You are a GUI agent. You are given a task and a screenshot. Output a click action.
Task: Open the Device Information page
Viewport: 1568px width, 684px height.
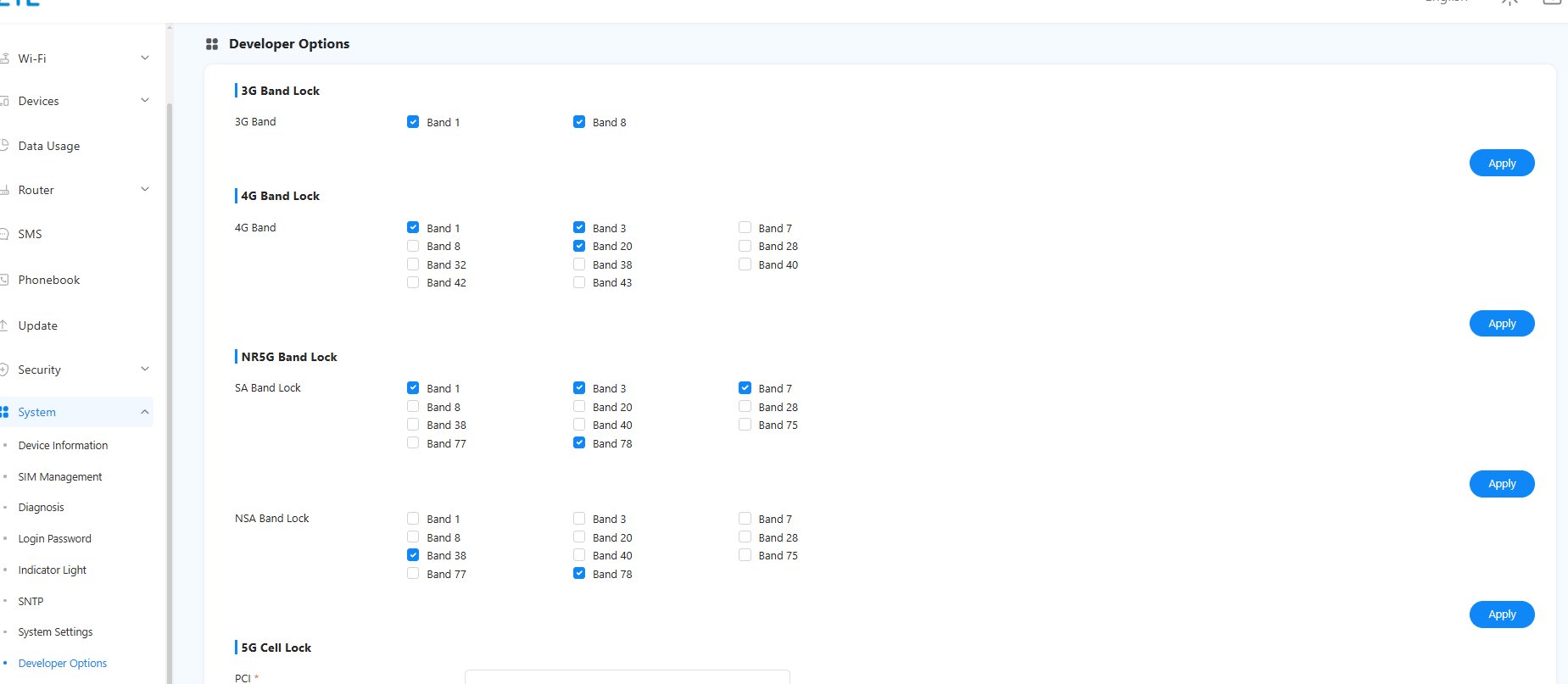coord(63,445)
